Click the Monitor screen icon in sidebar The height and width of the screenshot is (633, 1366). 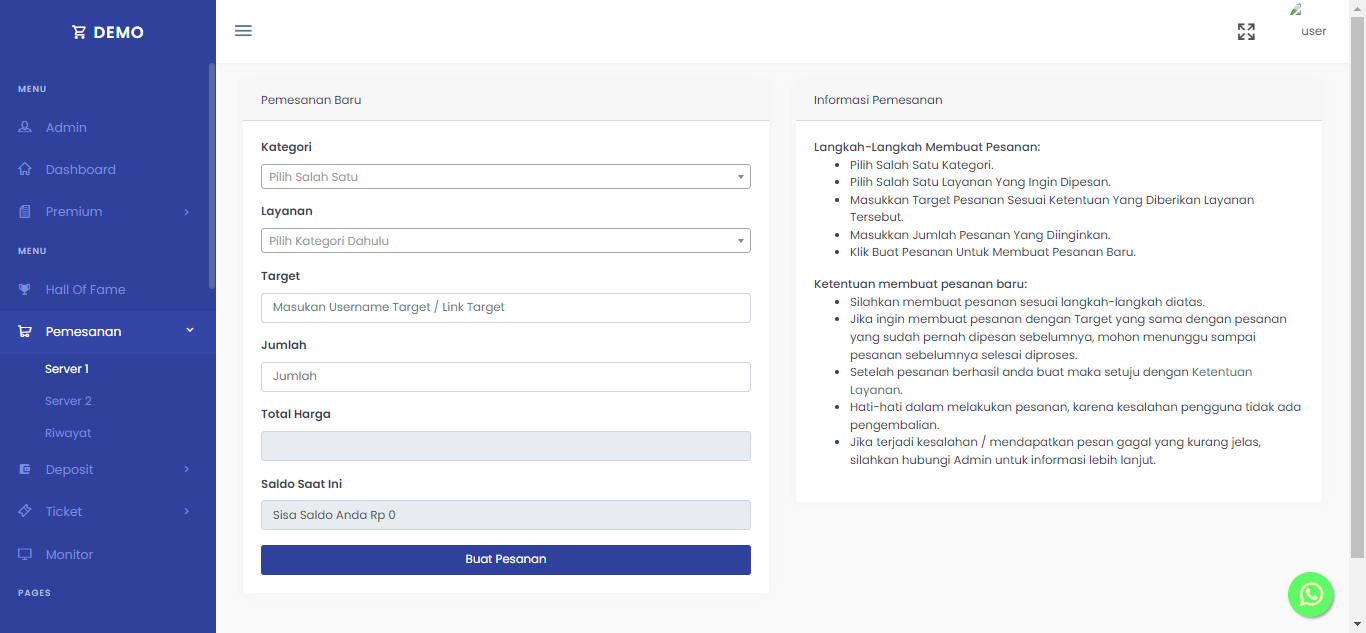(x=25, y=554)
